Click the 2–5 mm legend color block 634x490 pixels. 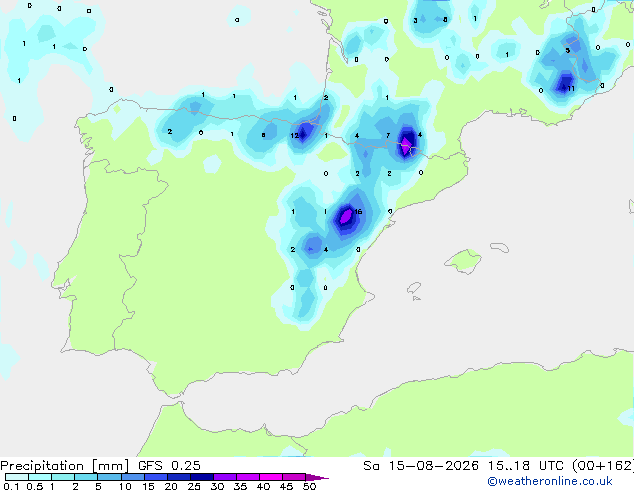point(86,477)
